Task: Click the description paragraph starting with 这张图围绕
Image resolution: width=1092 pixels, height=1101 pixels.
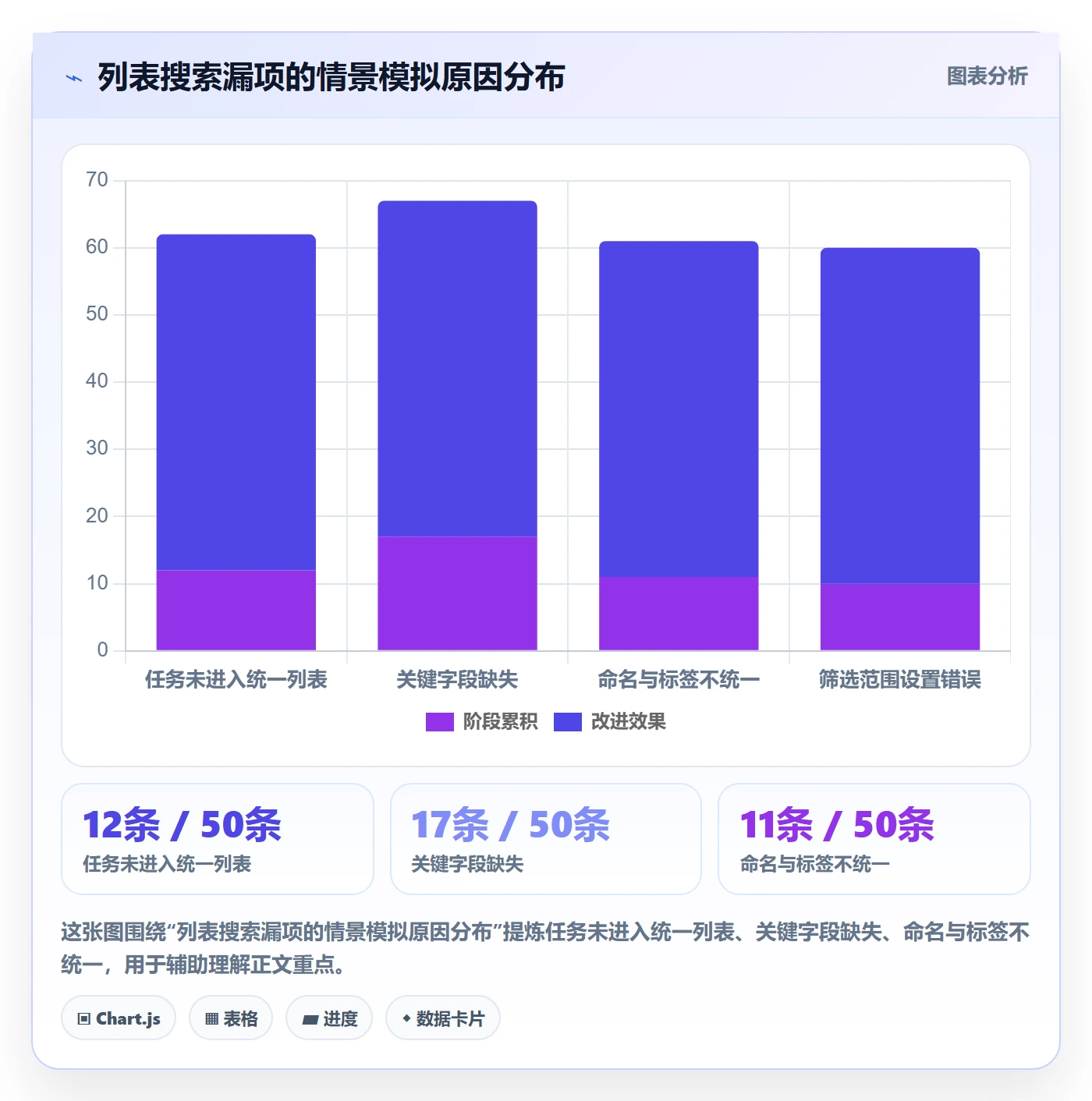Action: tap(545, 948)
